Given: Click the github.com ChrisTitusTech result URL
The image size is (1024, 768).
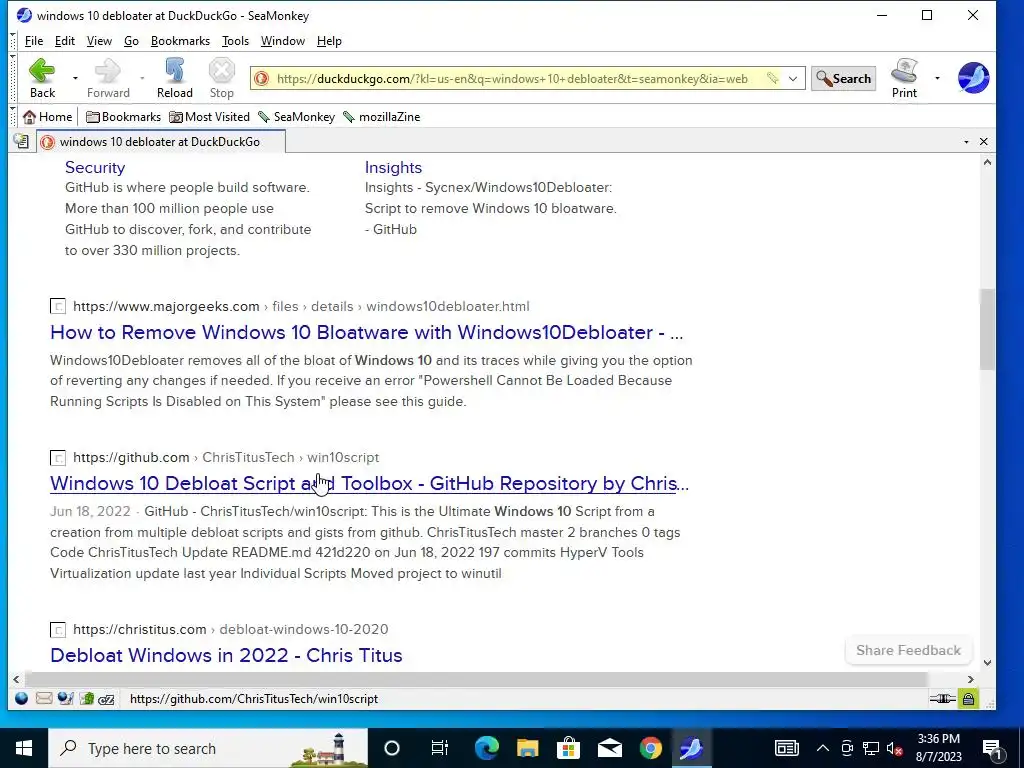Looking at the screenshot, I should pyautogui.click(x=226, y=457).
